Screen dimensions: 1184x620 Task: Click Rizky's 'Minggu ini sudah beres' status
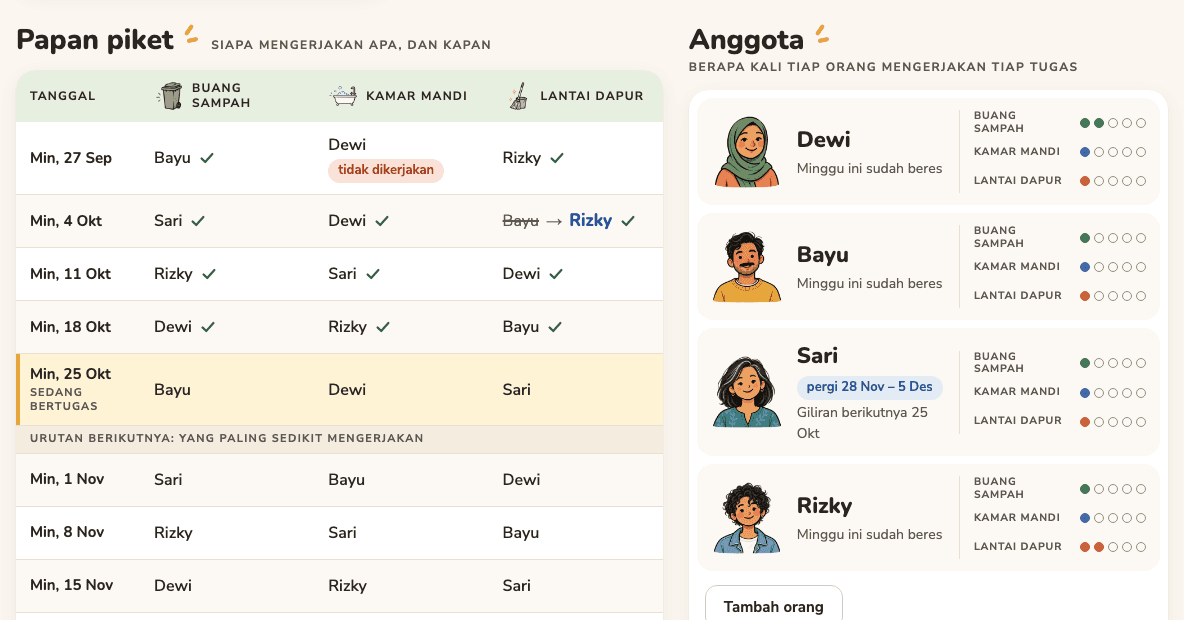point(869,535)
